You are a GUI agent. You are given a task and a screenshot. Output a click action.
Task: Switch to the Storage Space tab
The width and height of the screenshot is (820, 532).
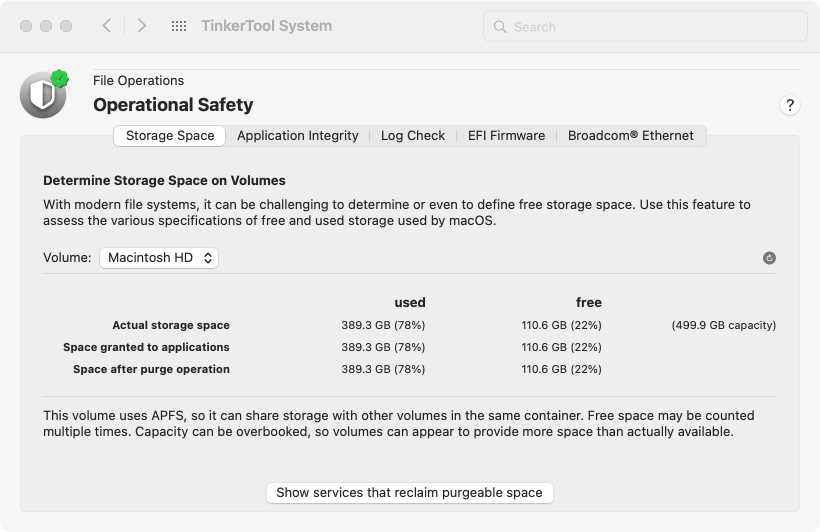point(170,136)
